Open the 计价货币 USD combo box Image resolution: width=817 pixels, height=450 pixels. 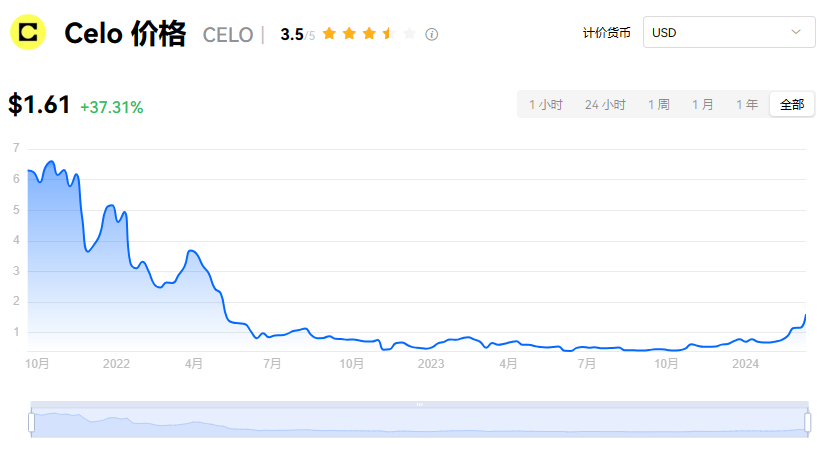coord(729,32)
